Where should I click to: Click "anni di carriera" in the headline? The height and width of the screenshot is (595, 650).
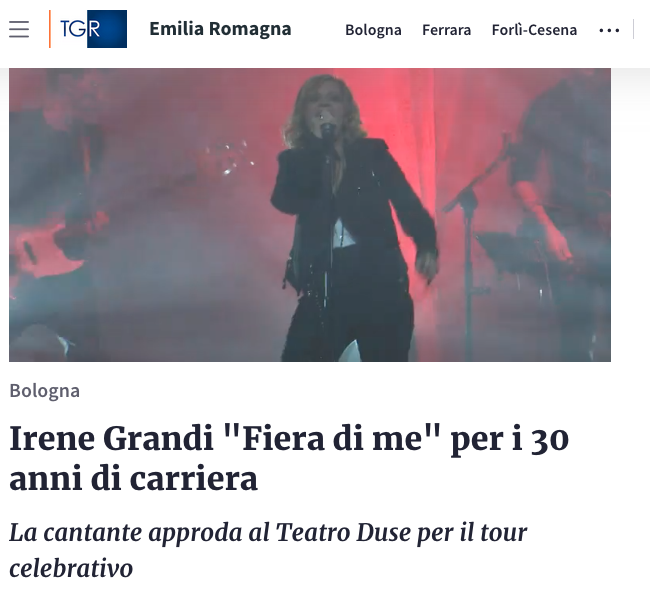pos(133,478)
